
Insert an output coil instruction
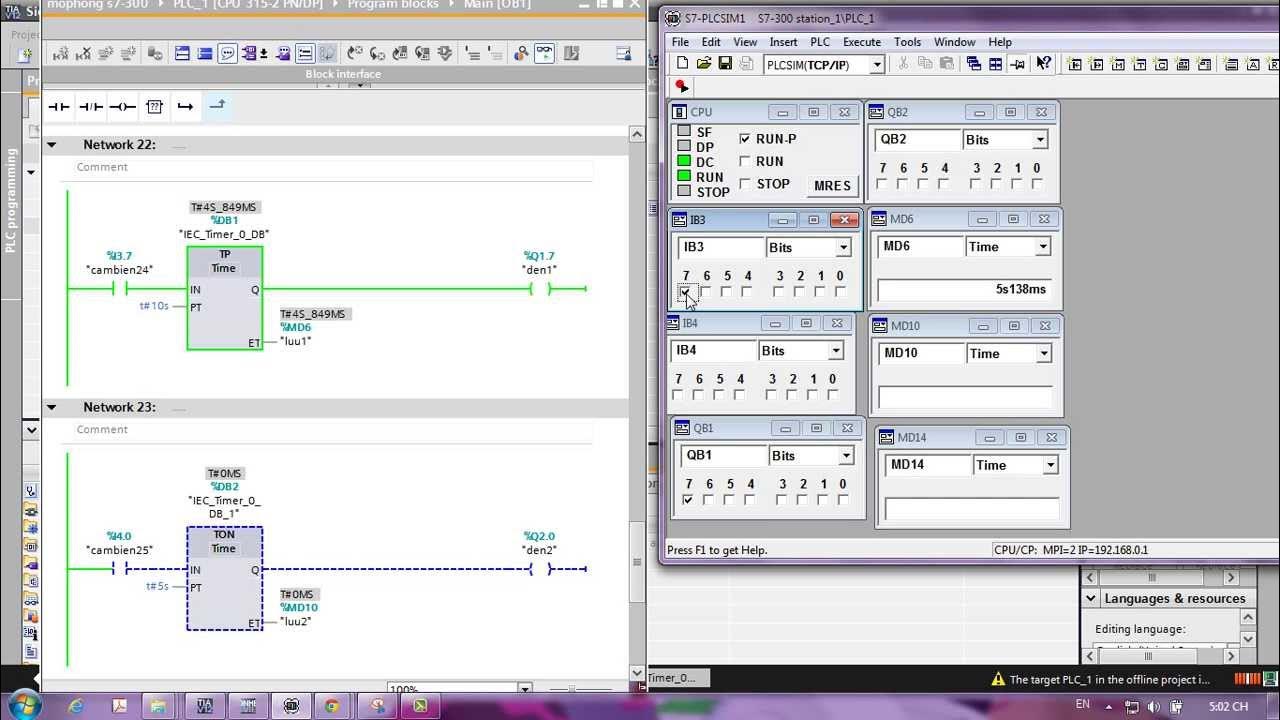[x=122, y=106]
